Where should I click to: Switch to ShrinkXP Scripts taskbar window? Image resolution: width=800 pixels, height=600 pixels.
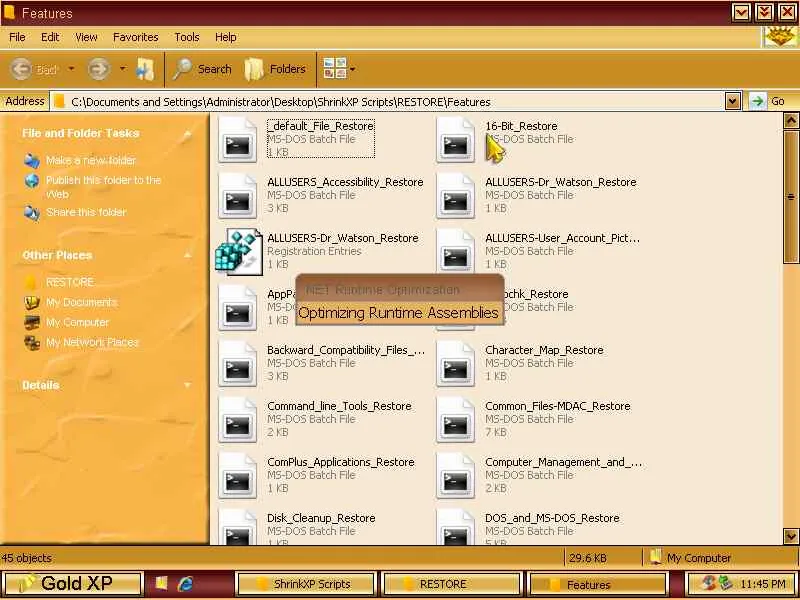point(305,584)
